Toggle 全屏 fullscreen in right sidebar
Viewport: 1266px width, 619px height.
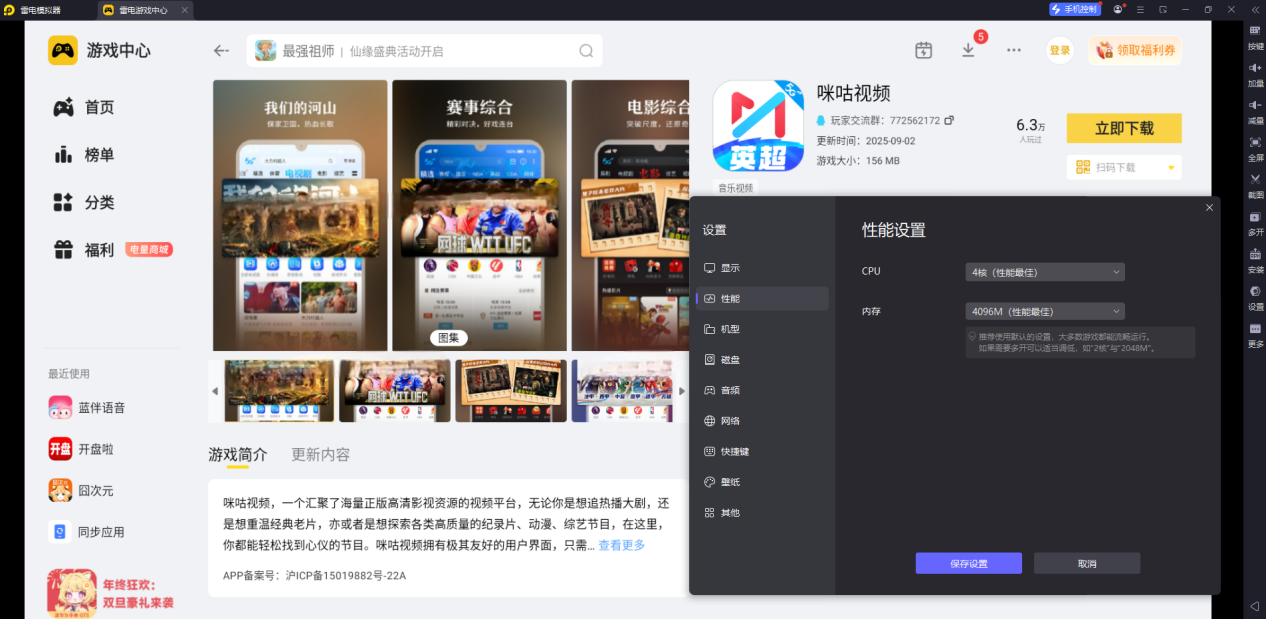point(1255,149)
